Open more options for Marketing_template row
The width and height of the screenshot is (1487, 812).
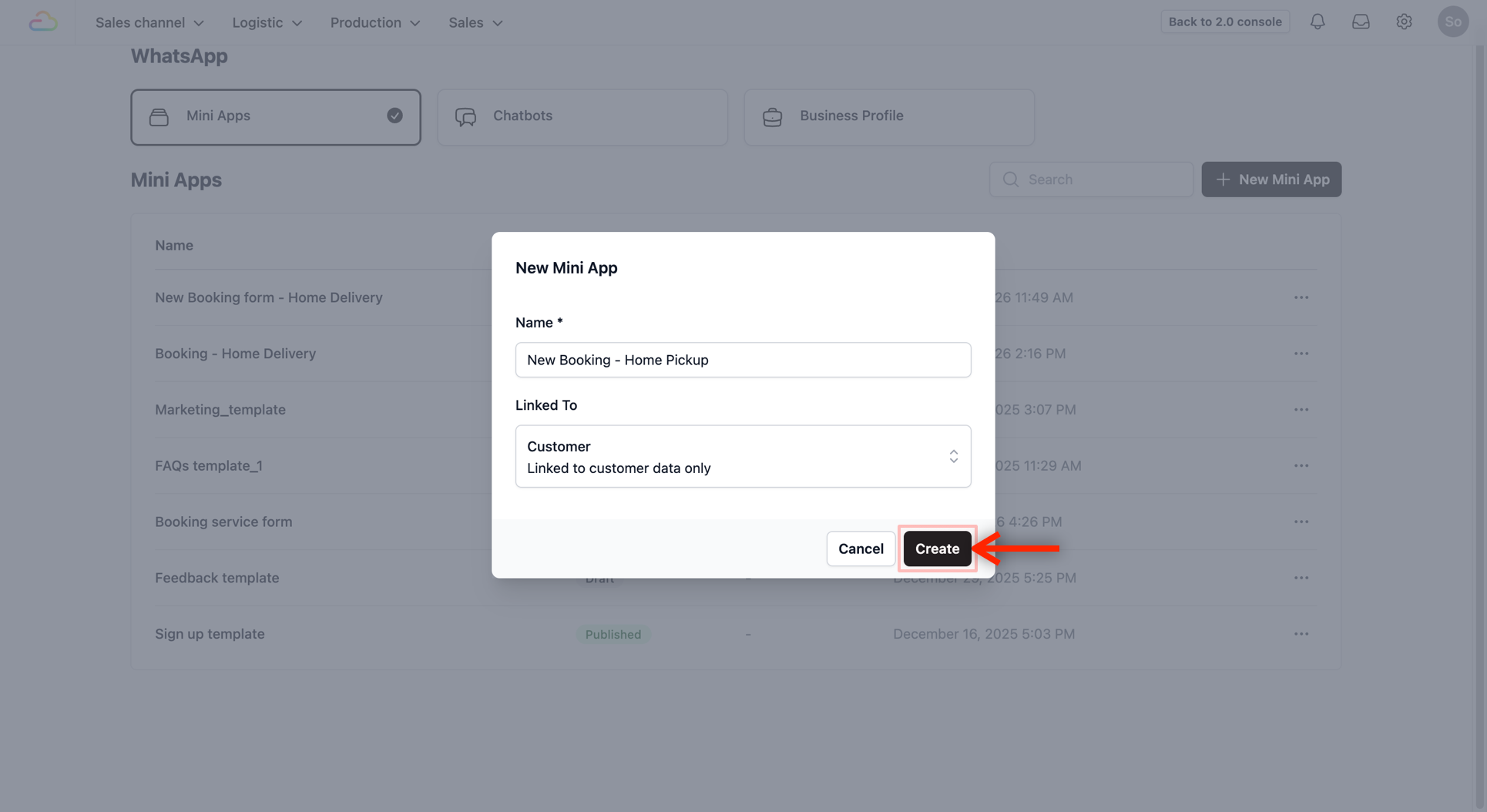click(1301, 410)
